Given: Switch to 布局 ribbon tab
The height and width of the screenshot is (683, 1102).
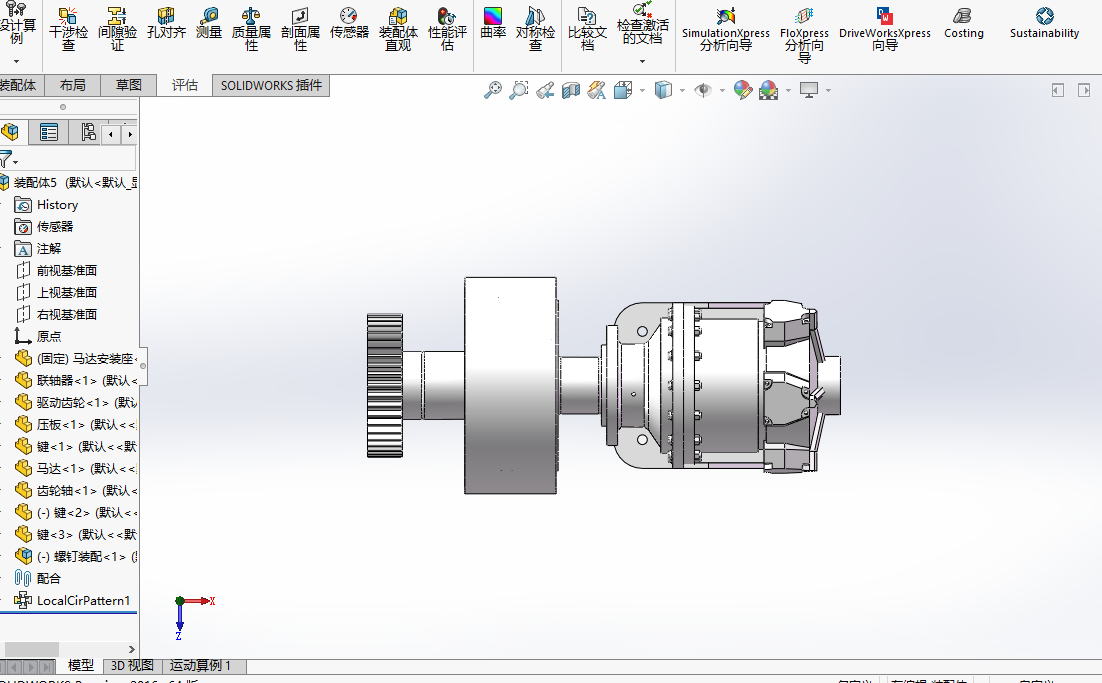Looking at the screenshot, I should pos(72,85).
